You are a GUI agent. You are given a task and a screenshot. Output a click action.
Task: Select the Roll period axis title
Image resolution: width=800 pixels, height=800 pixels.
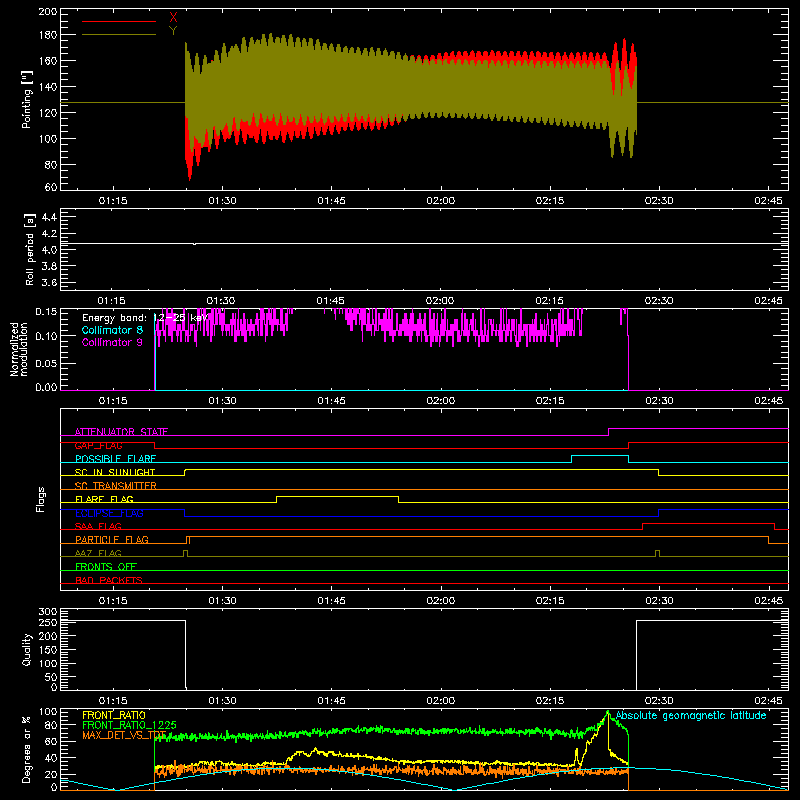[29, 249]
